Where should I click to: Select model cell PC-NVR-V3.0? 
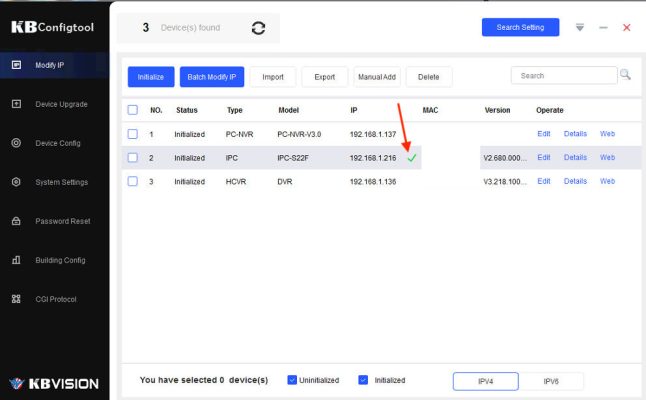click(299, 134)
